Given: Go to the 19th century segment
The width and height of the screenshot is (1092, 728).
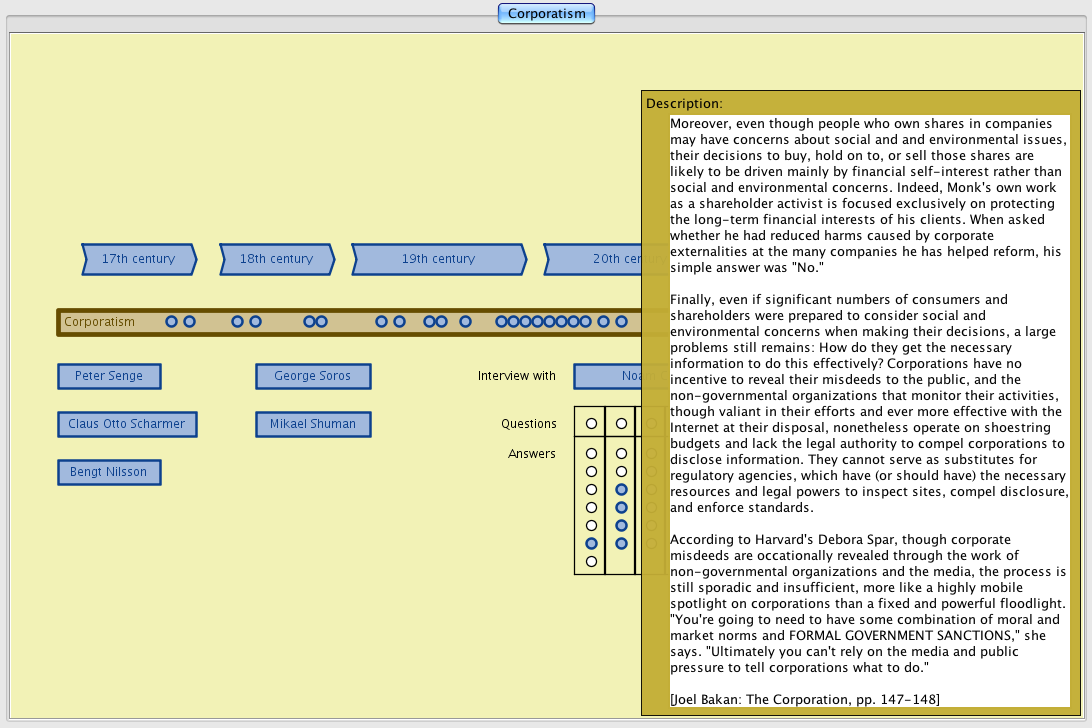Looking at the screenshot, I should pyautogui.click(x=438, y=259).
